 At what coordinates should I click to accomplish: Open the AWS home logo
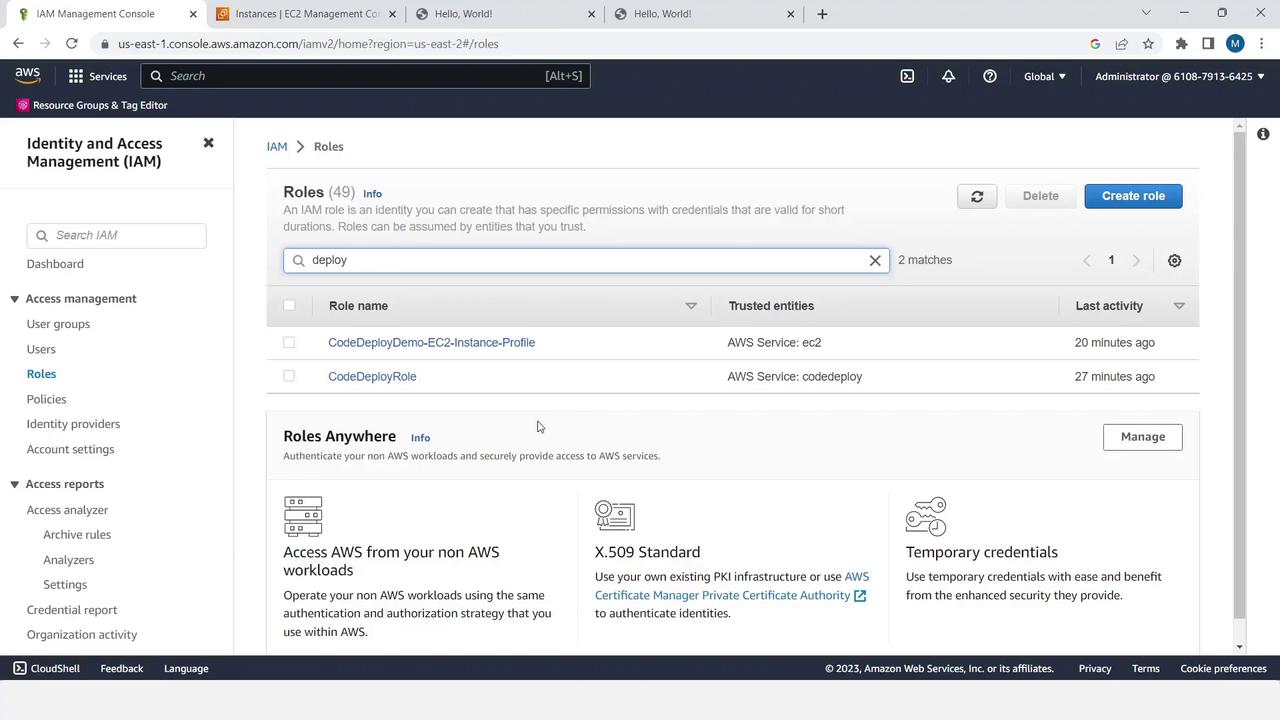pyautogui.click(x=27, y=76)
